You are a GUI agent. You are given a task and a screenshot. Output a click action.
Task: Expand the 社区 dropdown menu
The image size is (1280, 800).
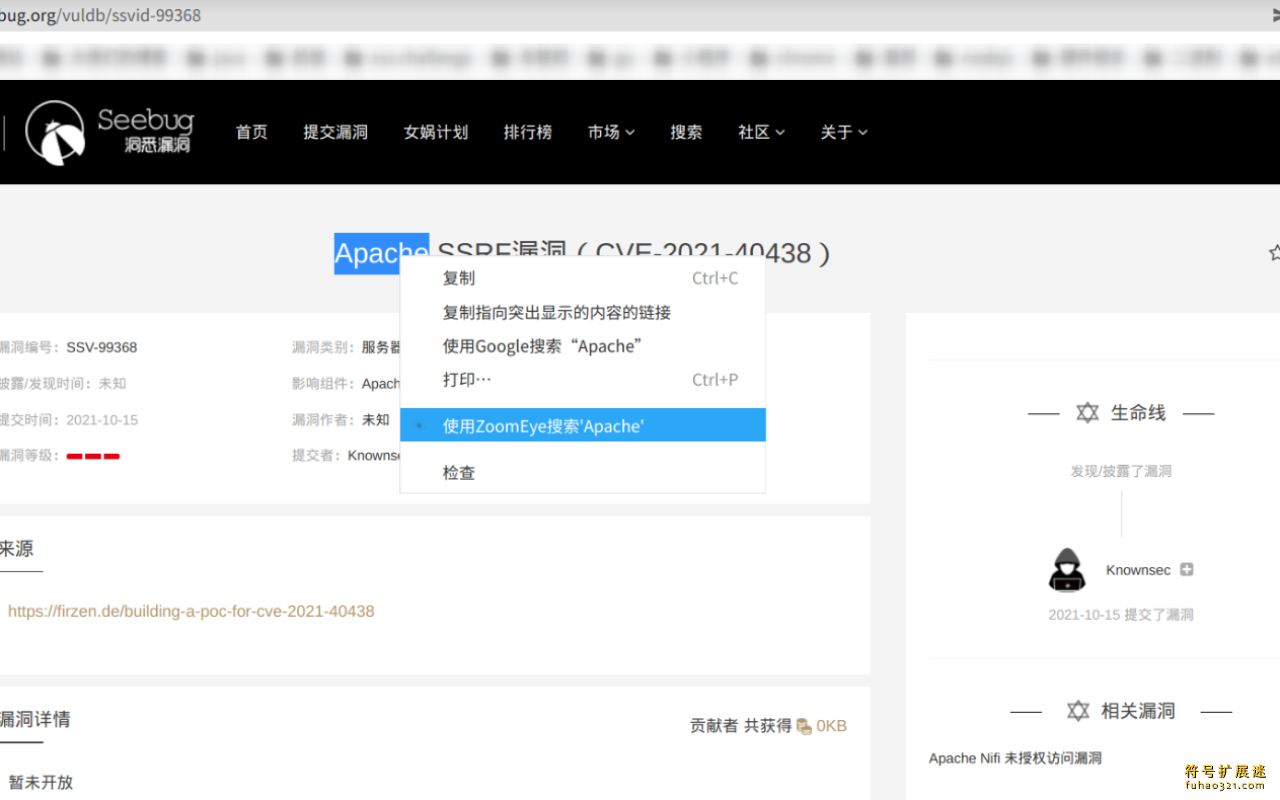pyautogui.click(x=761, y=132)
